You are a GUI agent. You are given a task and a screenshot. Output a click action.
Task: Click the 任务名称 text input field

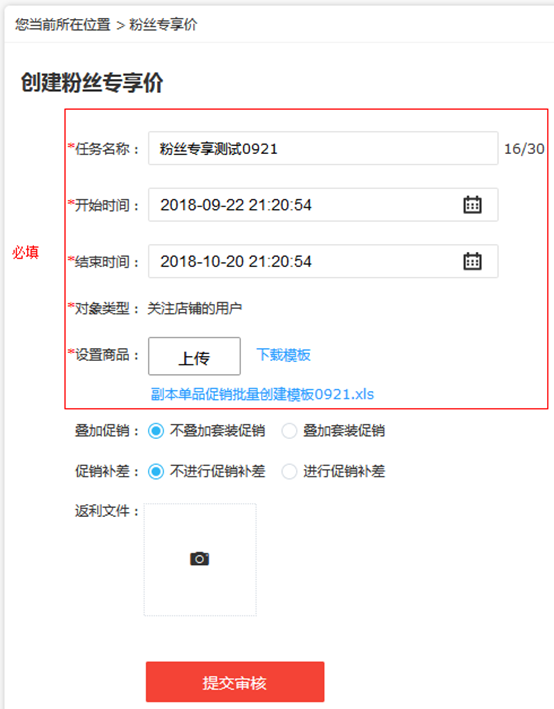pyautogui.click(x=323, y=148)
